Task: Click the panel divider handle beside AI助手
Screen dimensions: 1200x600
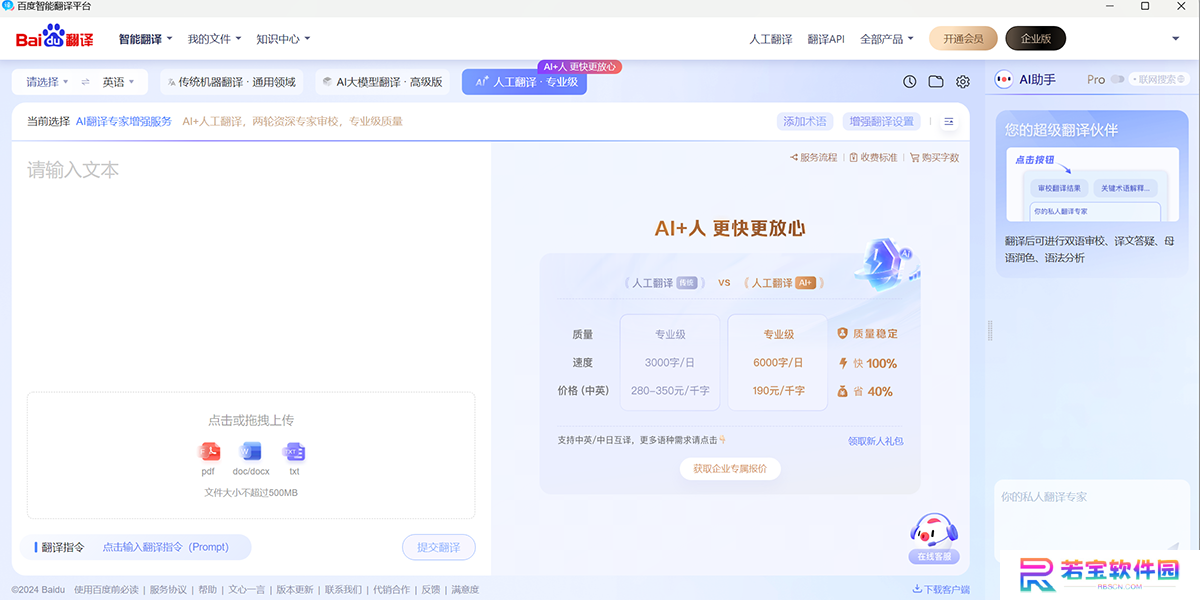Action: coord(990,330)
